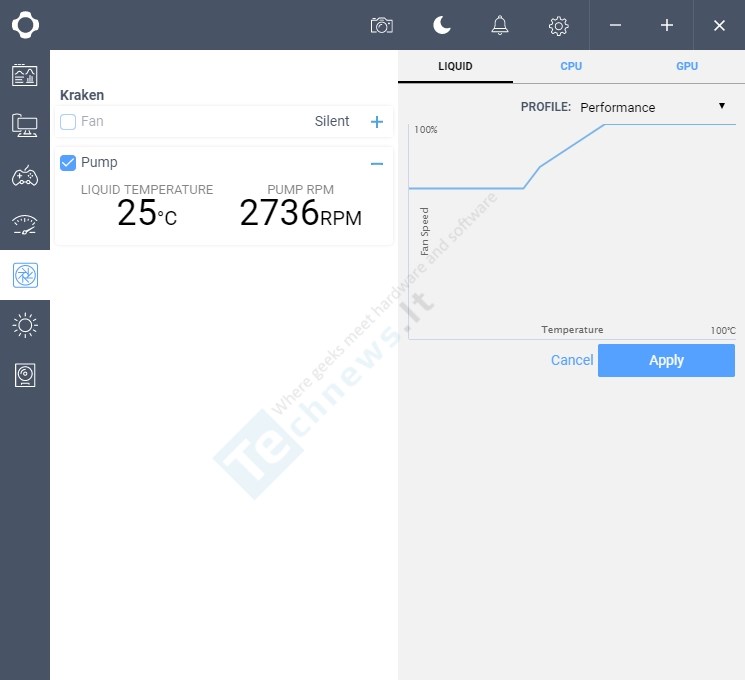Open the screenshot camera tool
The width and height of the screenshot is (745, 680).
point(382,25)
